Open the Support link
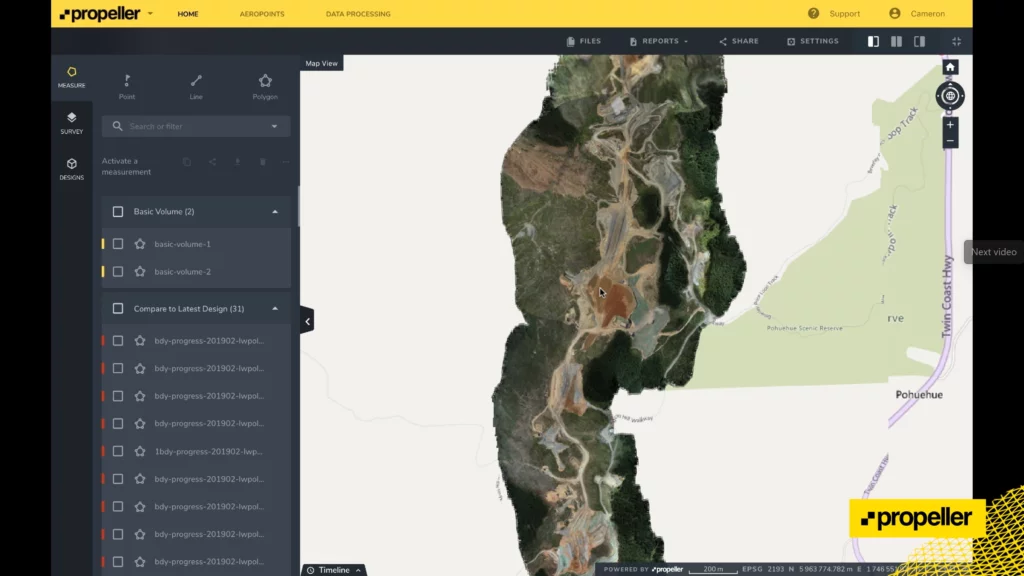 click(x=834, y=14)
